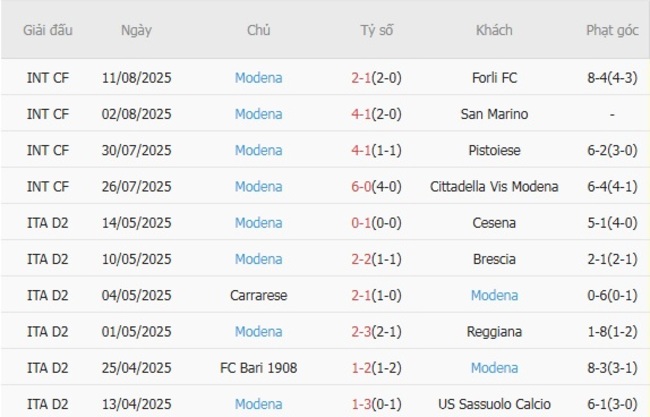Select the 'Phạt góc' column header

click(x=612, y=31)
